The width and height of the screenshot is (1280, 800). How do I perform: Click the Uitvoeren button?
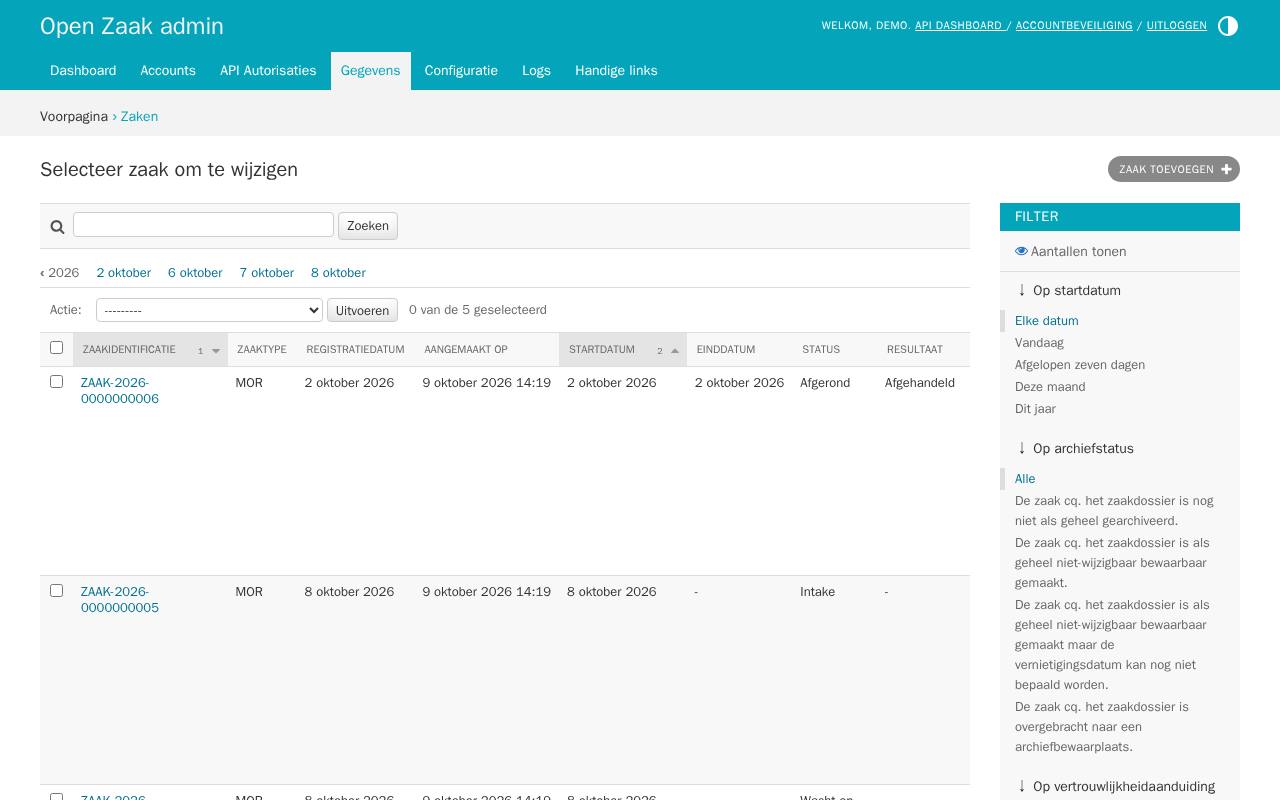coord(362,310)
